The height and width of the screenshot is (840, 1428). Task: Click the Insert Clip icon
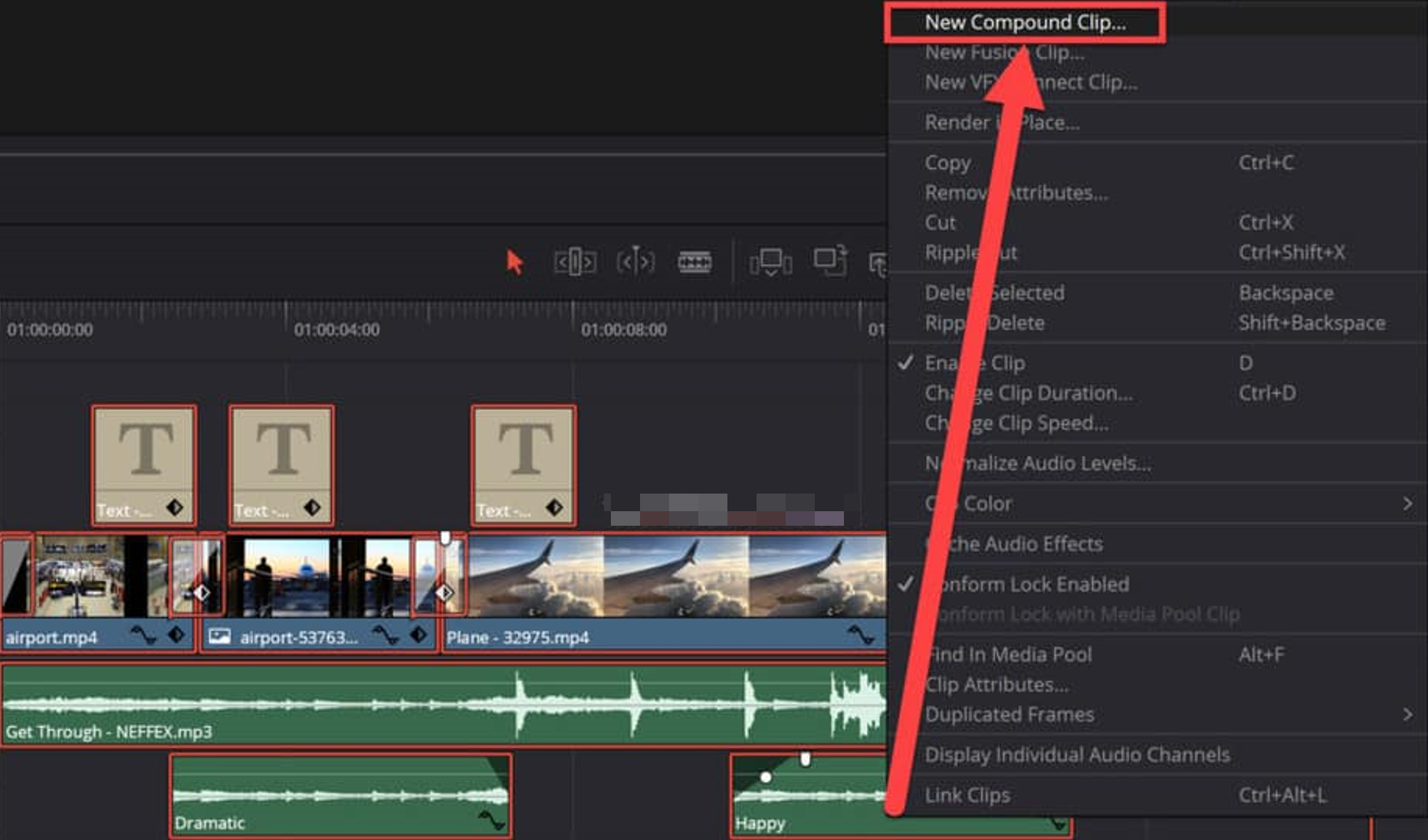(770, 263)
